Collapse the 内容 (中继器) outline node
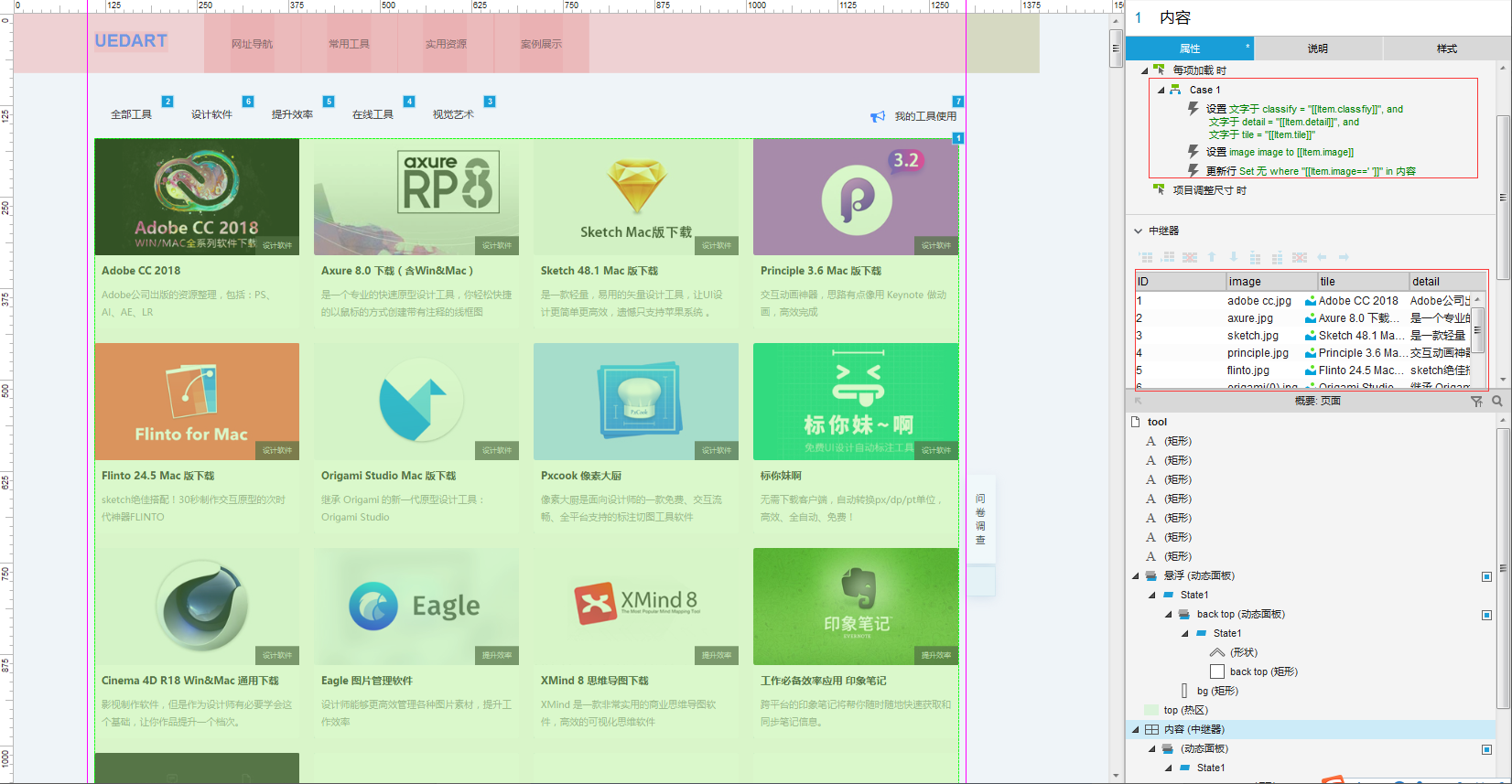 tap(1136, 729)
